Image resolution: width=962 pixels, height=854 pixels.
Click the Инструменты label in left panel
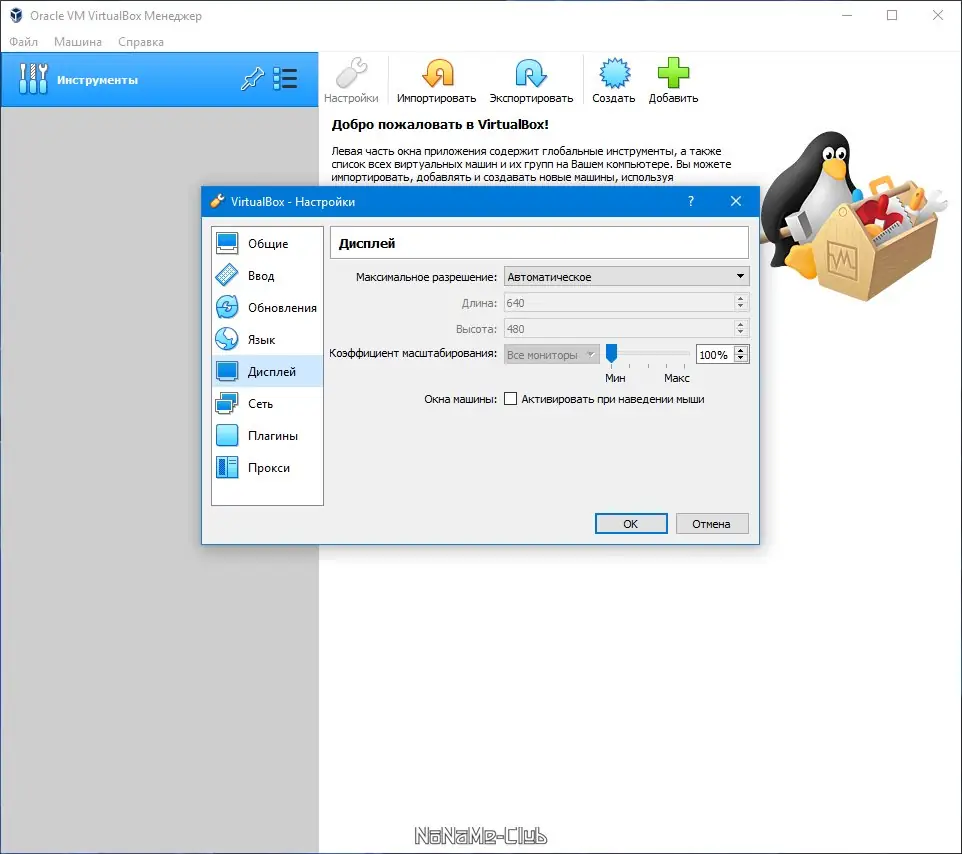point(98,80)
